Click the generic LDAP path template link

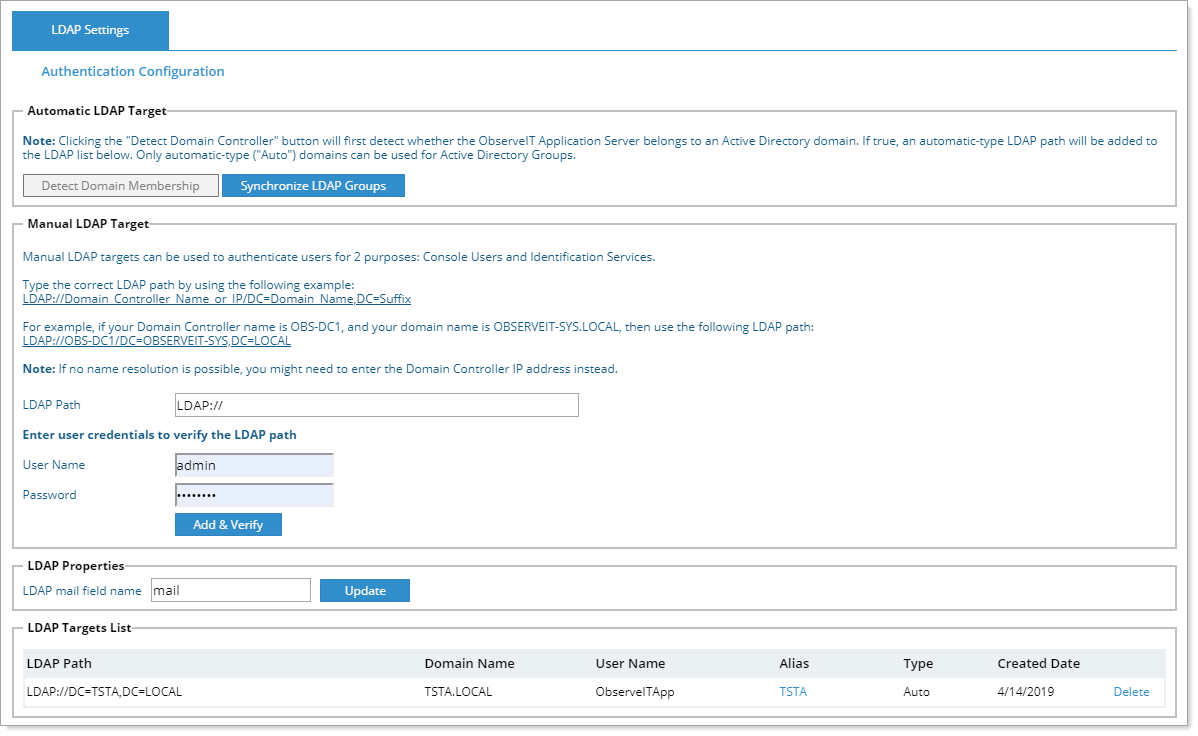click(x=217, y=299)
